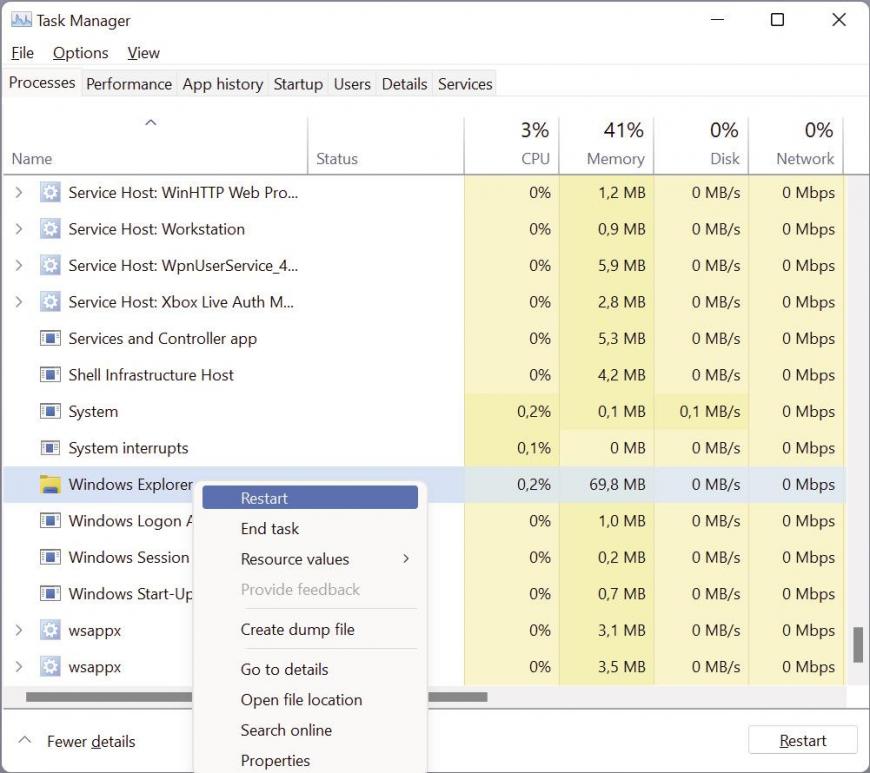The height and width of the screenshot is (773, 870).
Task: Sort by the Name column header
Action: (155, 145)
